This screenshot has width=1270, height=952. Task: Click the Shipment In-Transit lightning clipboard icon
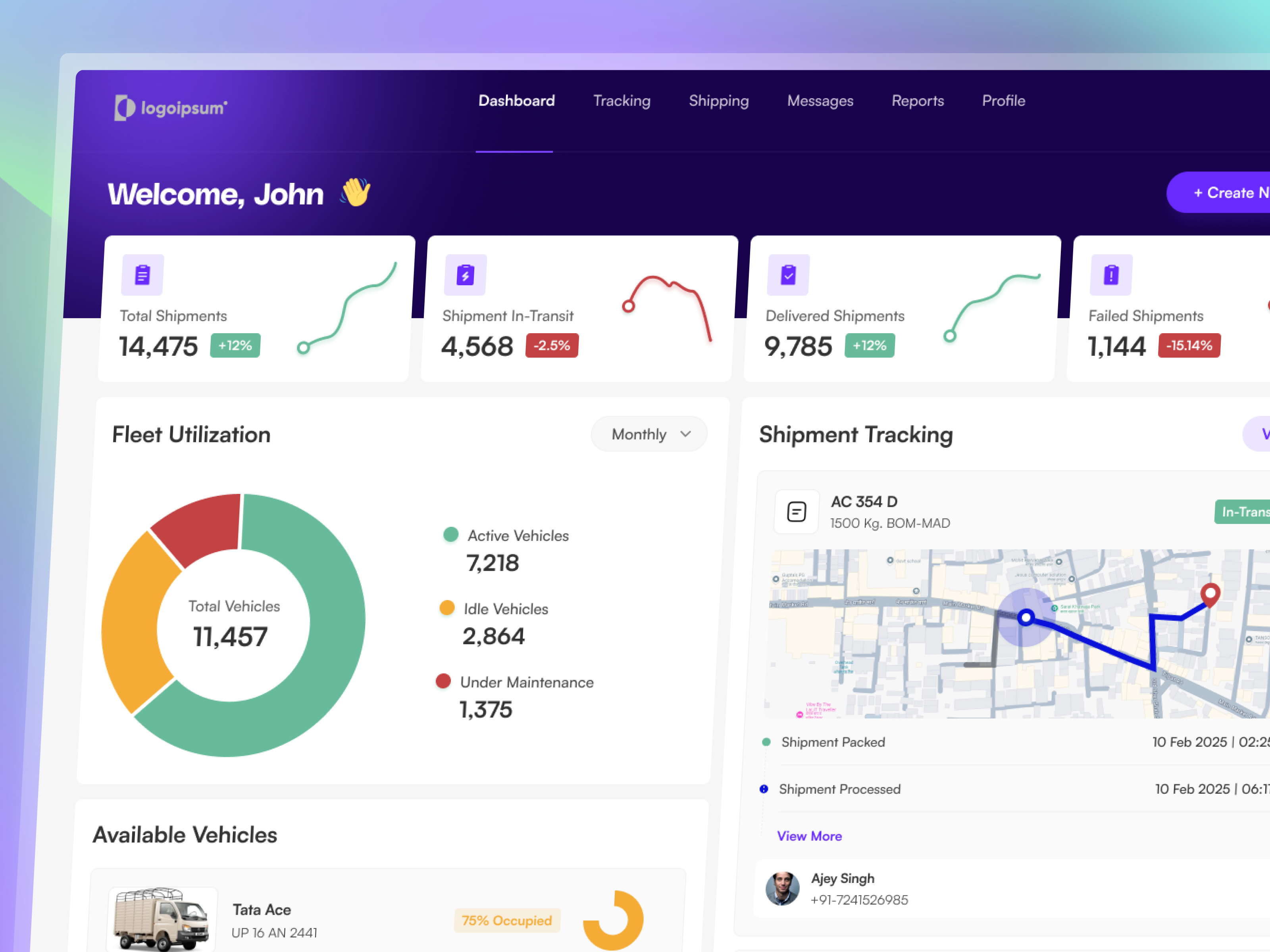pyautogui.click(x=466, y=275)
